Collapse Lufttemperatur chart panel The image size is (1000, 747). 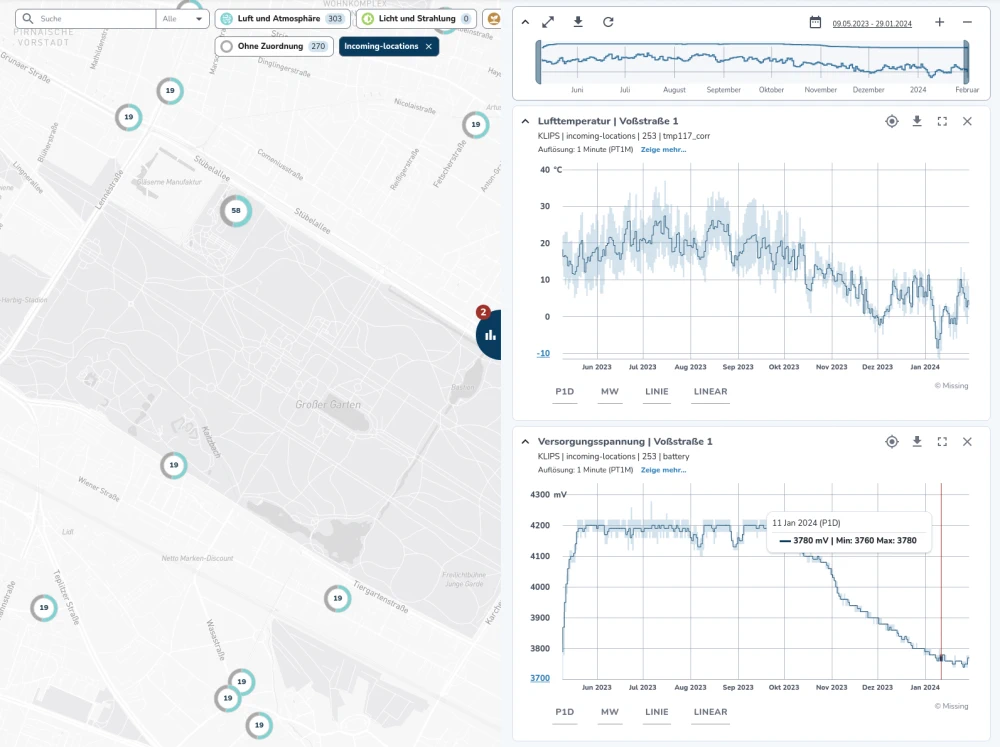click(525, 121)
